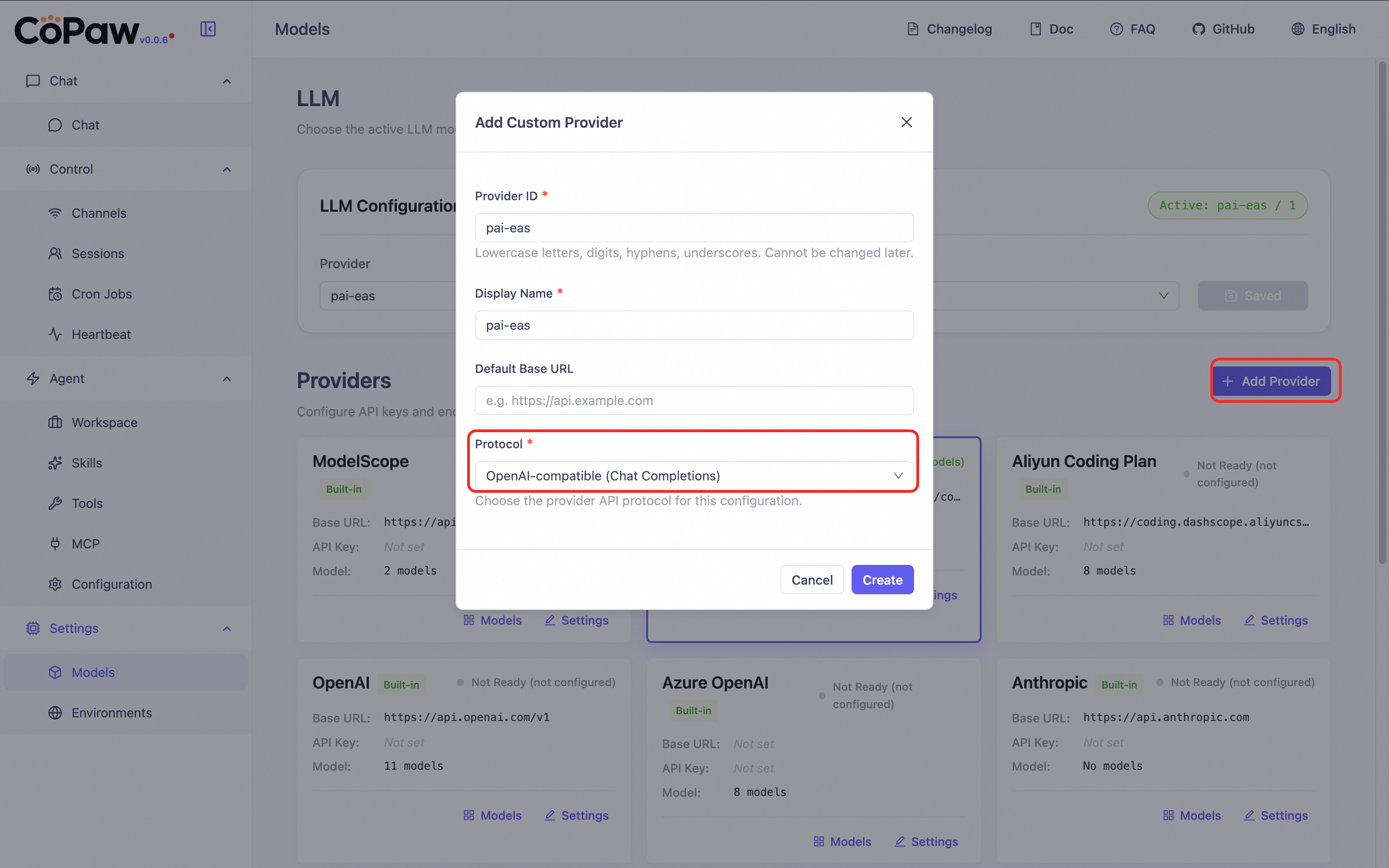Collapse the Settings sidebar section
Viewport: 1389px width, 868px height.
click(227, 629)
